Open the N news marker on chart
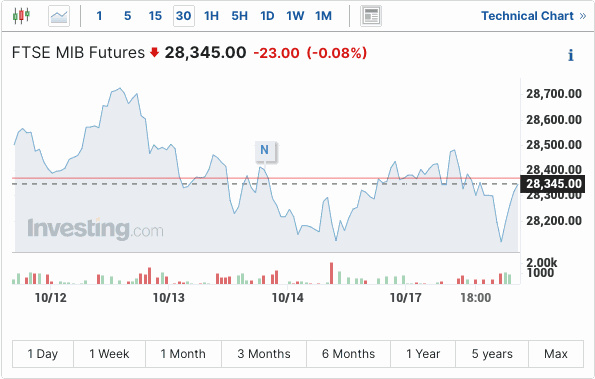This screenshot has height=379, width=595. coord(265,150)
